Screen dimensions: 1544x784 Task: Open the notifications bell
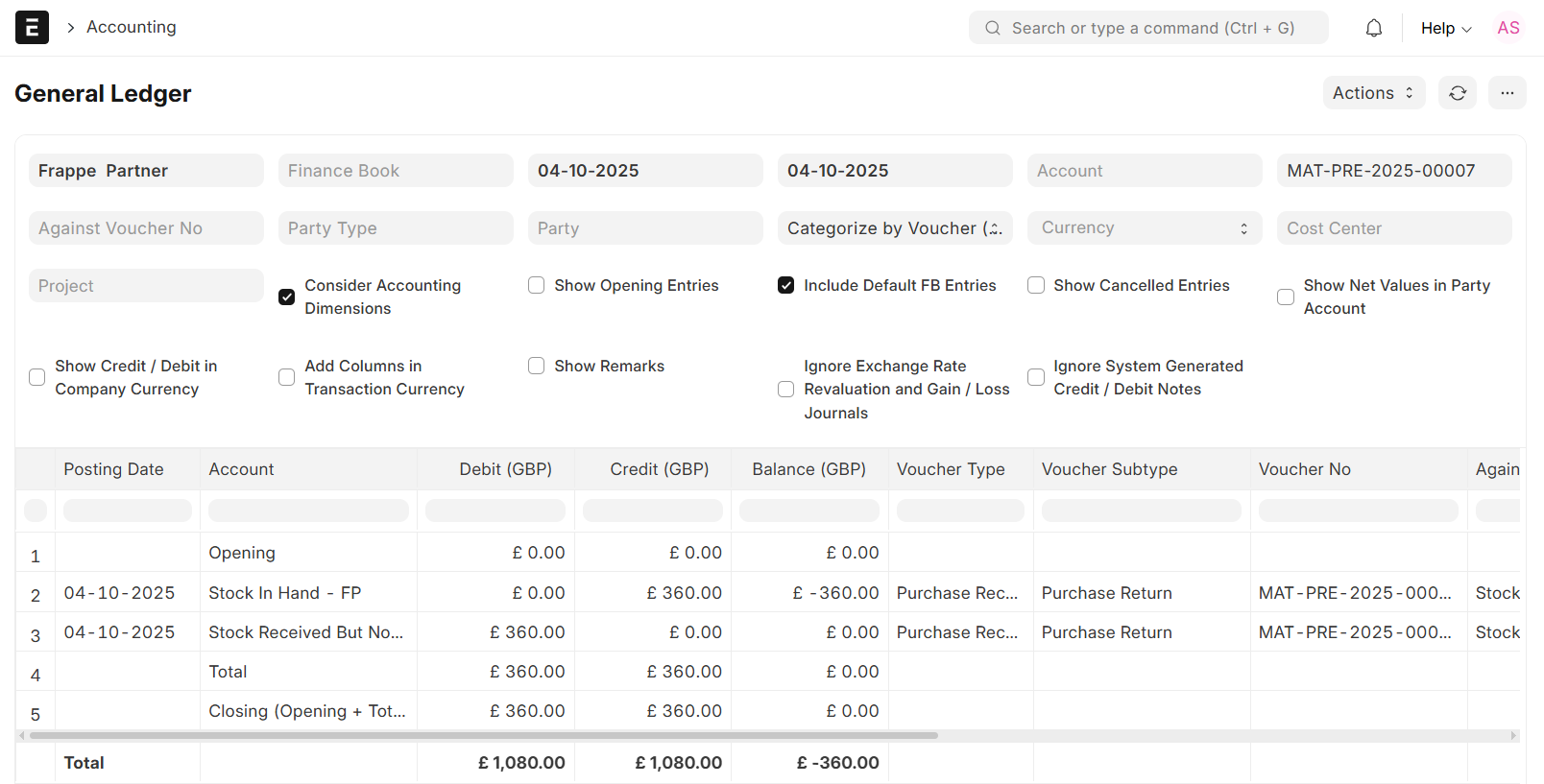(x=1374, y=28)
